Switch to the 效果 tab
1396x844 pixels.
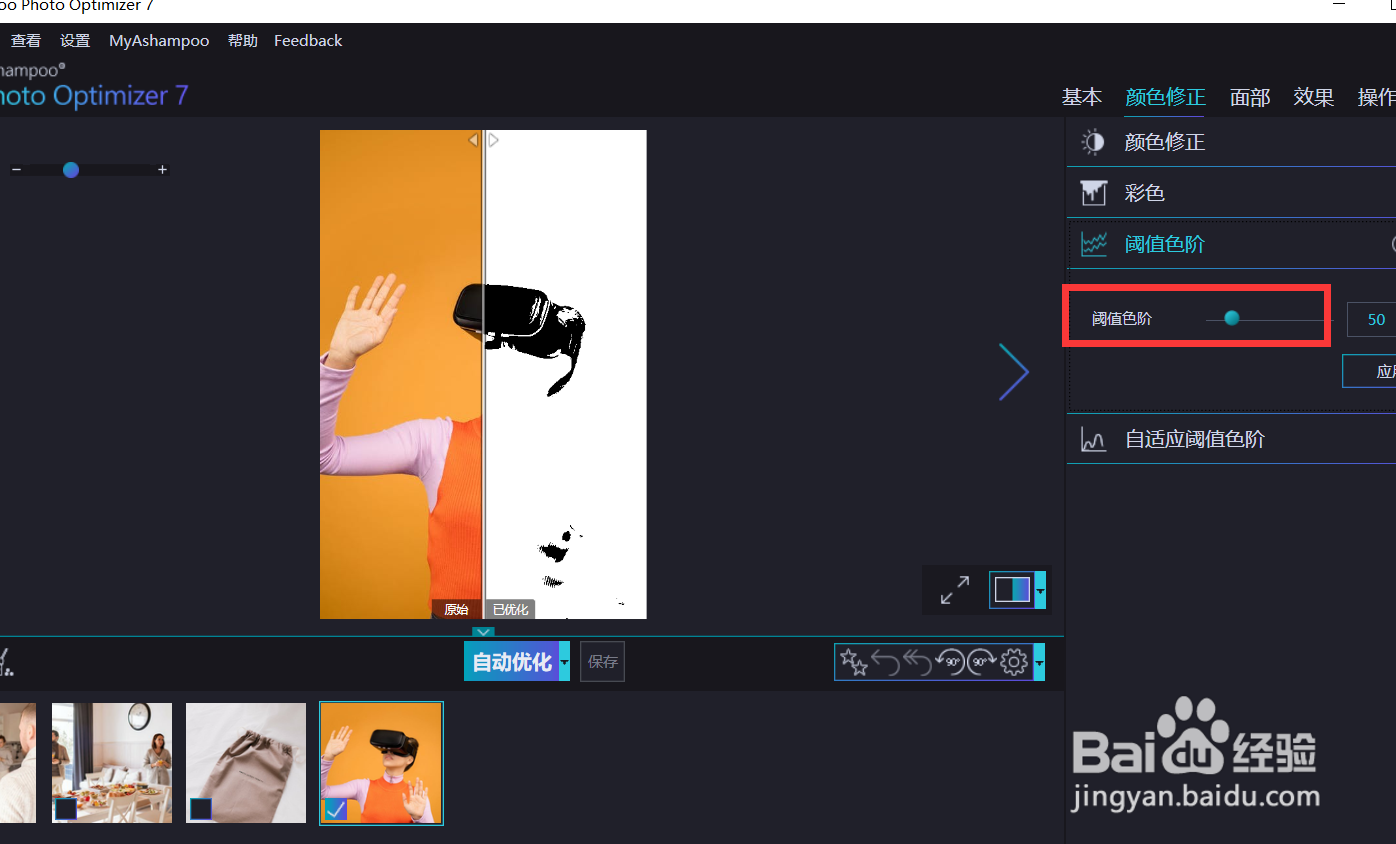[1313, 97]
